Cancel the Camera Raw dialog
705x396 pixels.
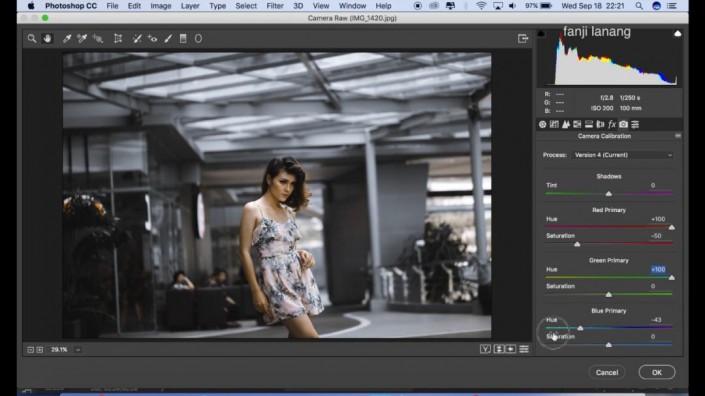[x=607, y=372]
